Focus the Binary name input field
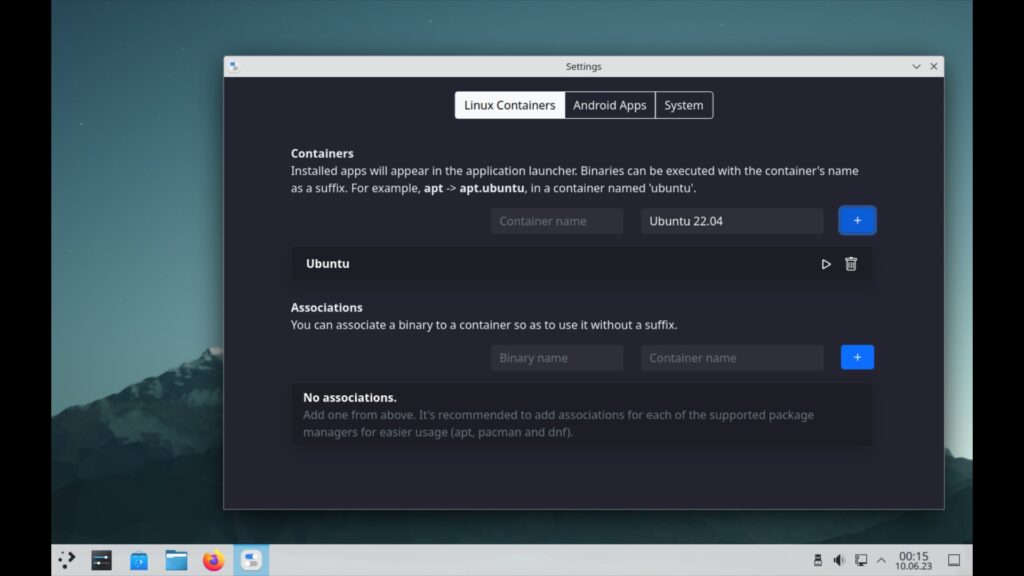Image resolution: width=1024 pixels, height=576 pixels. (x=556, y=358)
